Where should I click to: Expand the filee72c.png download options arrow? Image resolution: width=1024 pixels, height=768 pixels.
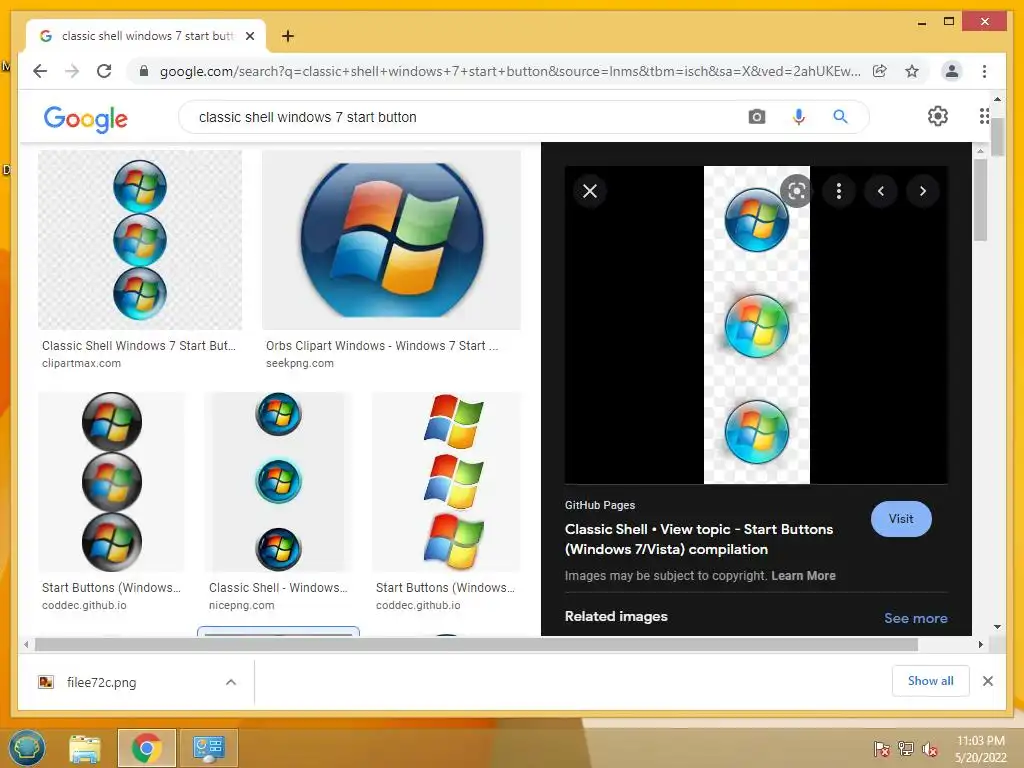[231, 682]
